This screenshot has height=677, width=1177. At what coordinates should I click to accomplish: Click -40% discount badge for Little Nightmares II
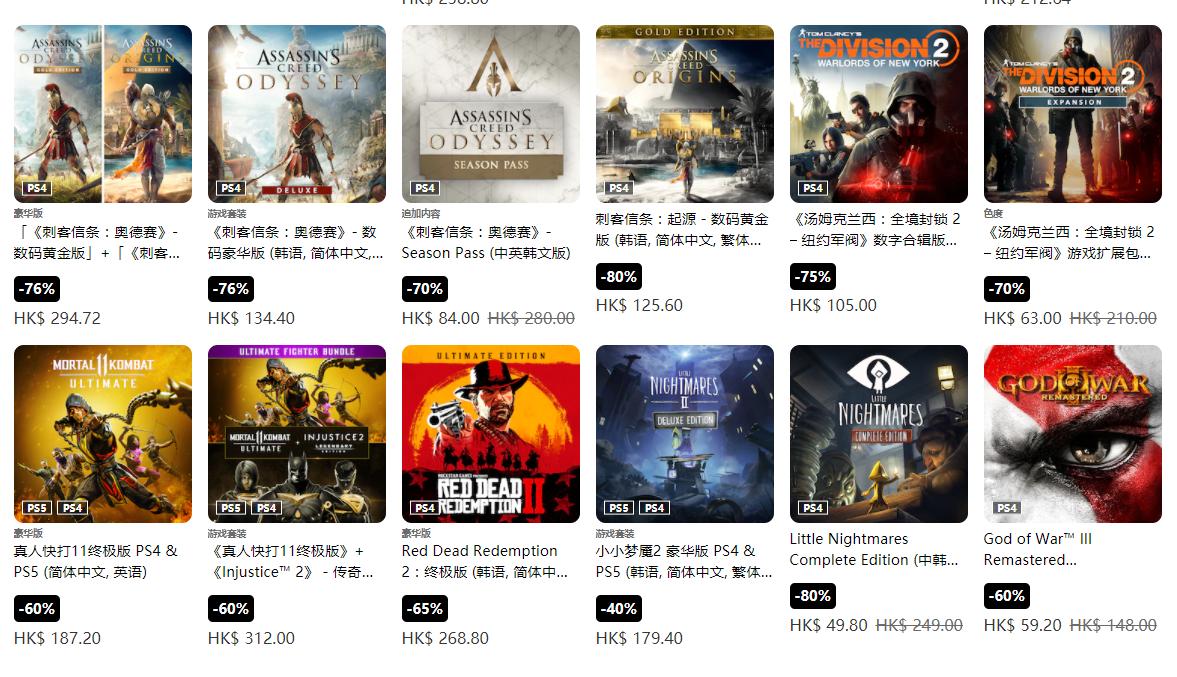[619, 609]
